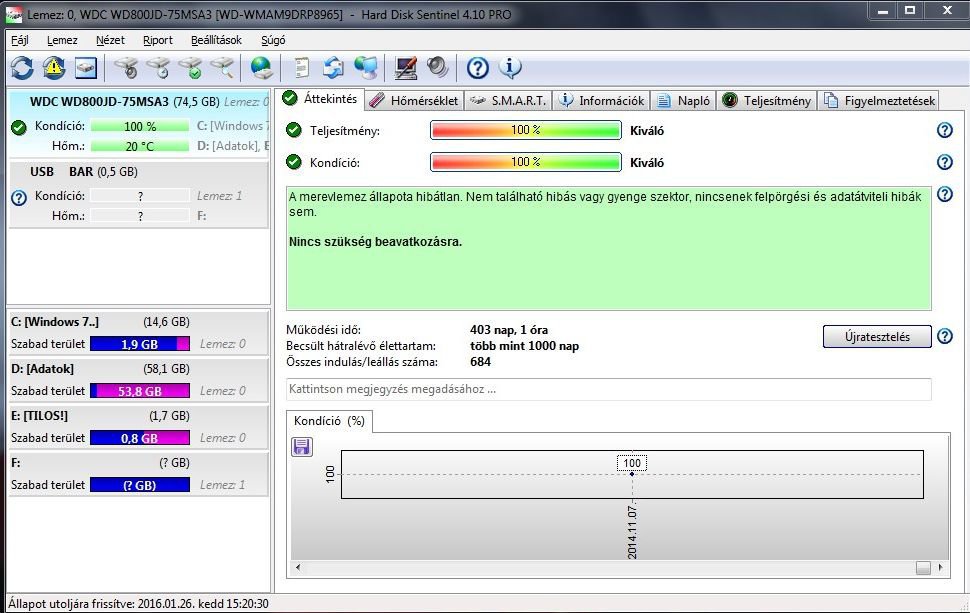The image size is (970, 613).
Task: Click the globe with monitor network icon
Action: pos(366,67)
